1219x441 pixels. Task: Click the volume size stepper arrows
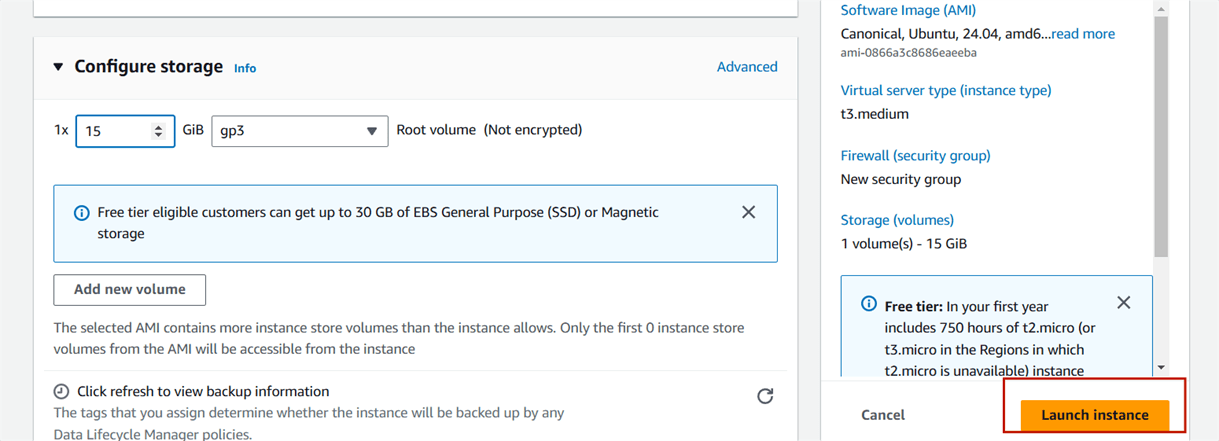coord(158,131)
